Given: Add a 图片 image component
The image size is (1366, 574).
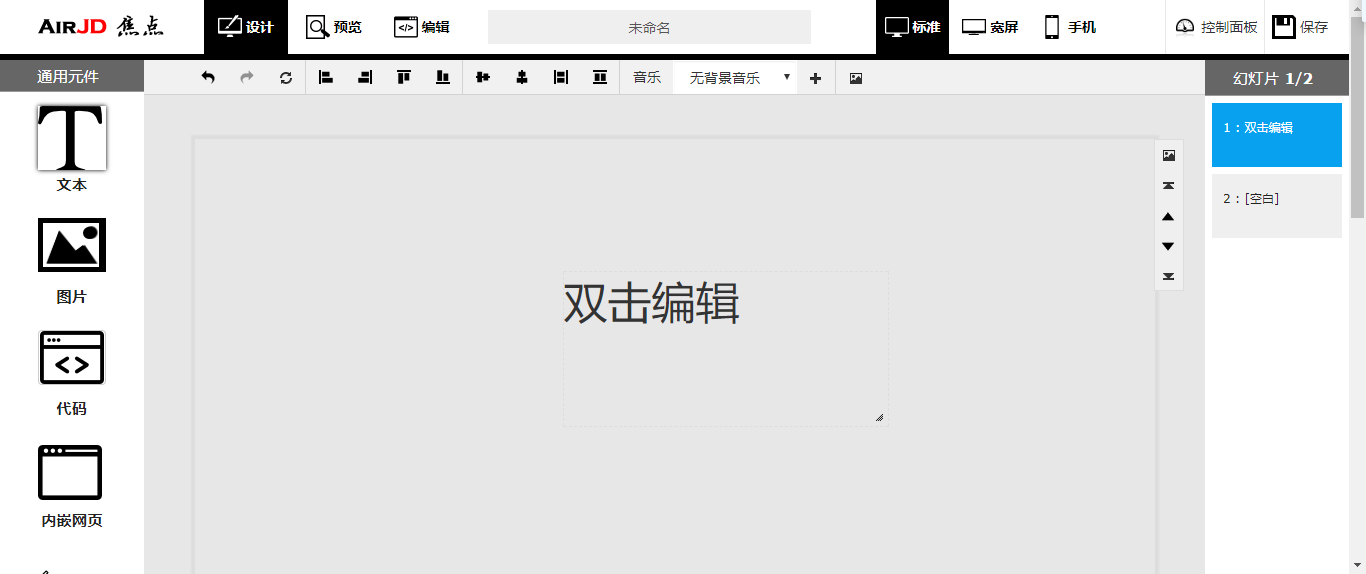Looking at the screenshot, I should click(x=72, y=261).
